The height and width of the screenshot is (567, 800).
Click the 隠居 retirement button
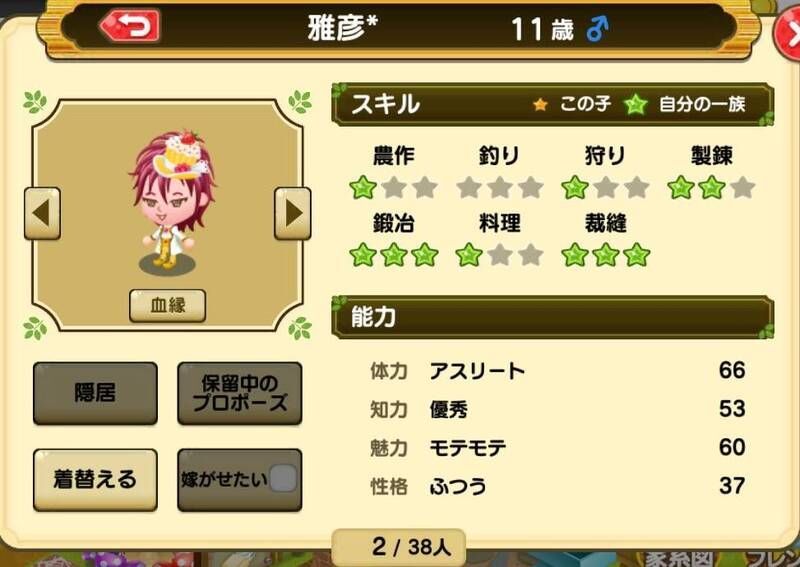(95, 393)
